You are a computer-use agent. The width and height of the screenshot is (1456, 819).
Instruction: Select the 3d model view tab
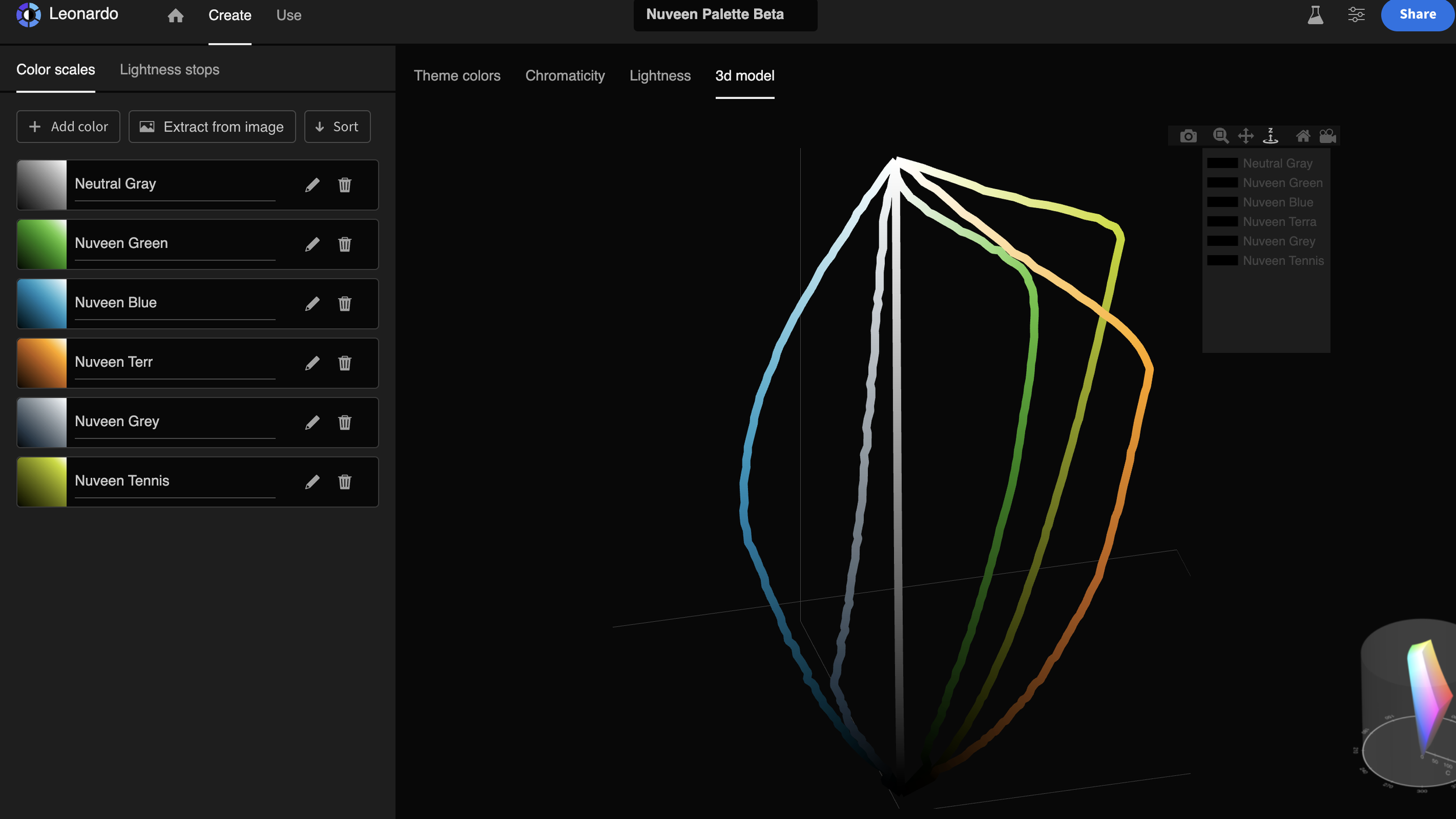(745, 76)
